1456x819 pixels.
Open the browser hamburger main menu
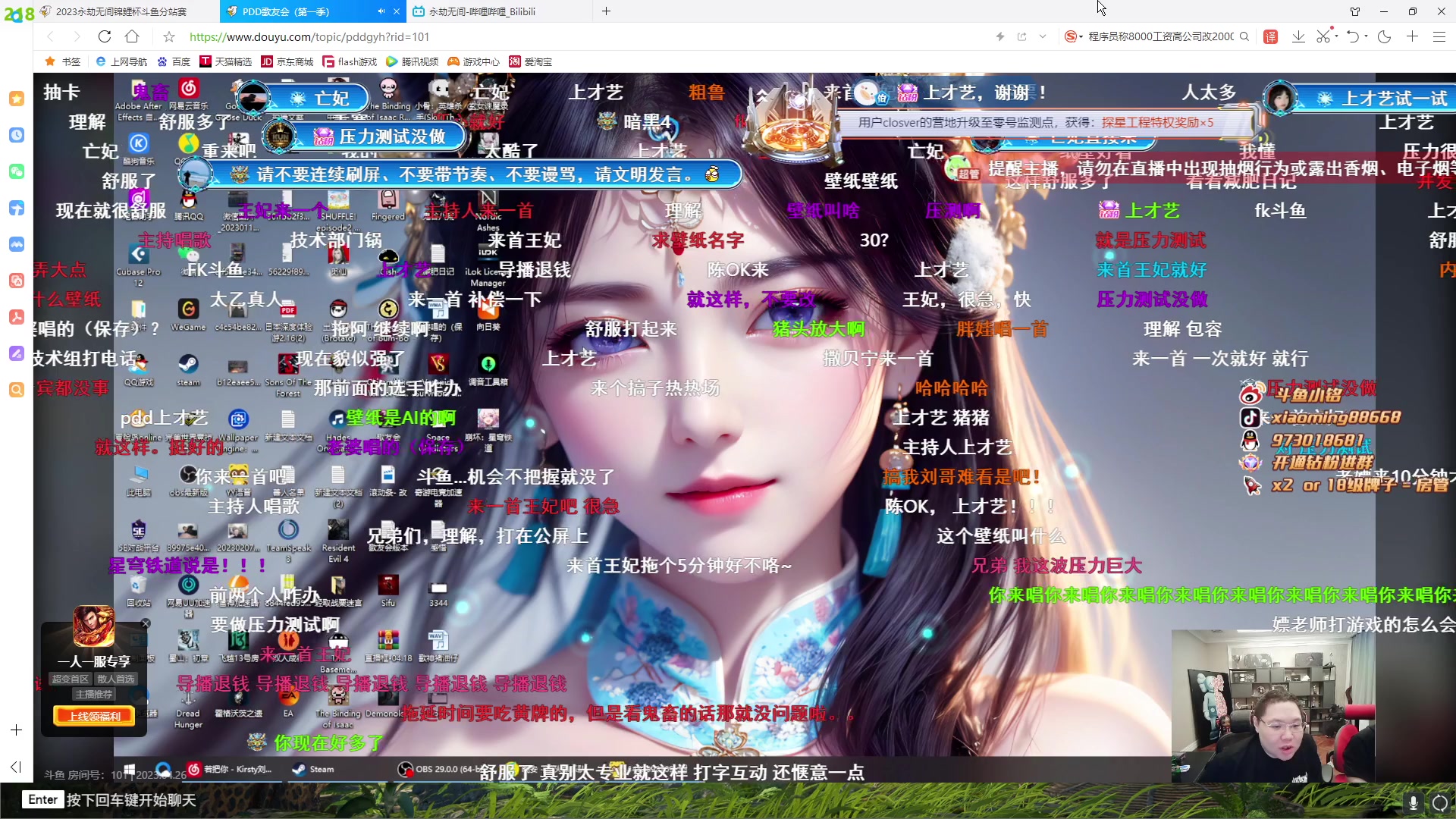[1439, 36]
